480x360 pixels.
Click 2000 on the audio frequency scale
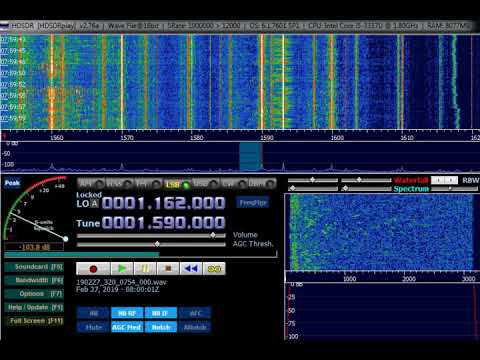click(x=409, y=279)
